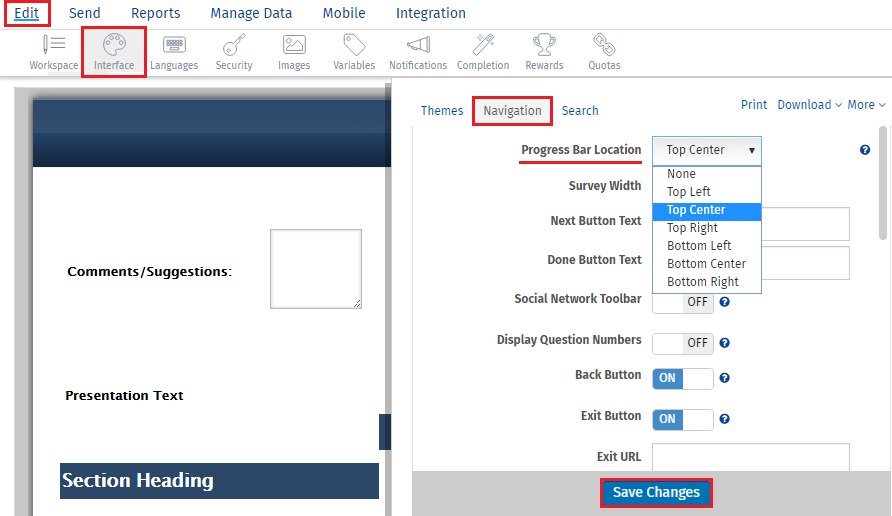Image resolution: width=892 pixels, height=516 pixels.
Task: Open the Integration menu
Action: pyautogui.click(x=431, y=13)
